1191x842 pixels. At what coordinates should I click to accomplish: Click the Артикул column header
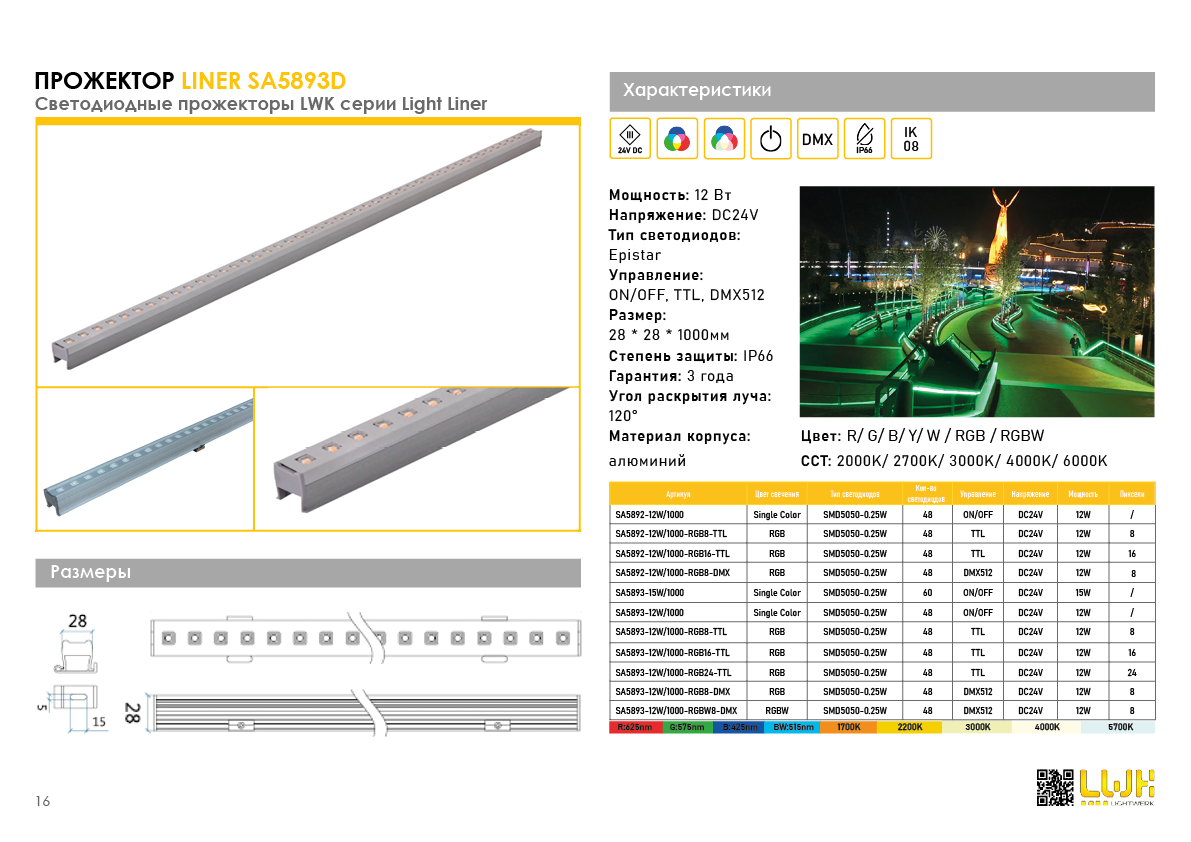click(x=678, y=494)
